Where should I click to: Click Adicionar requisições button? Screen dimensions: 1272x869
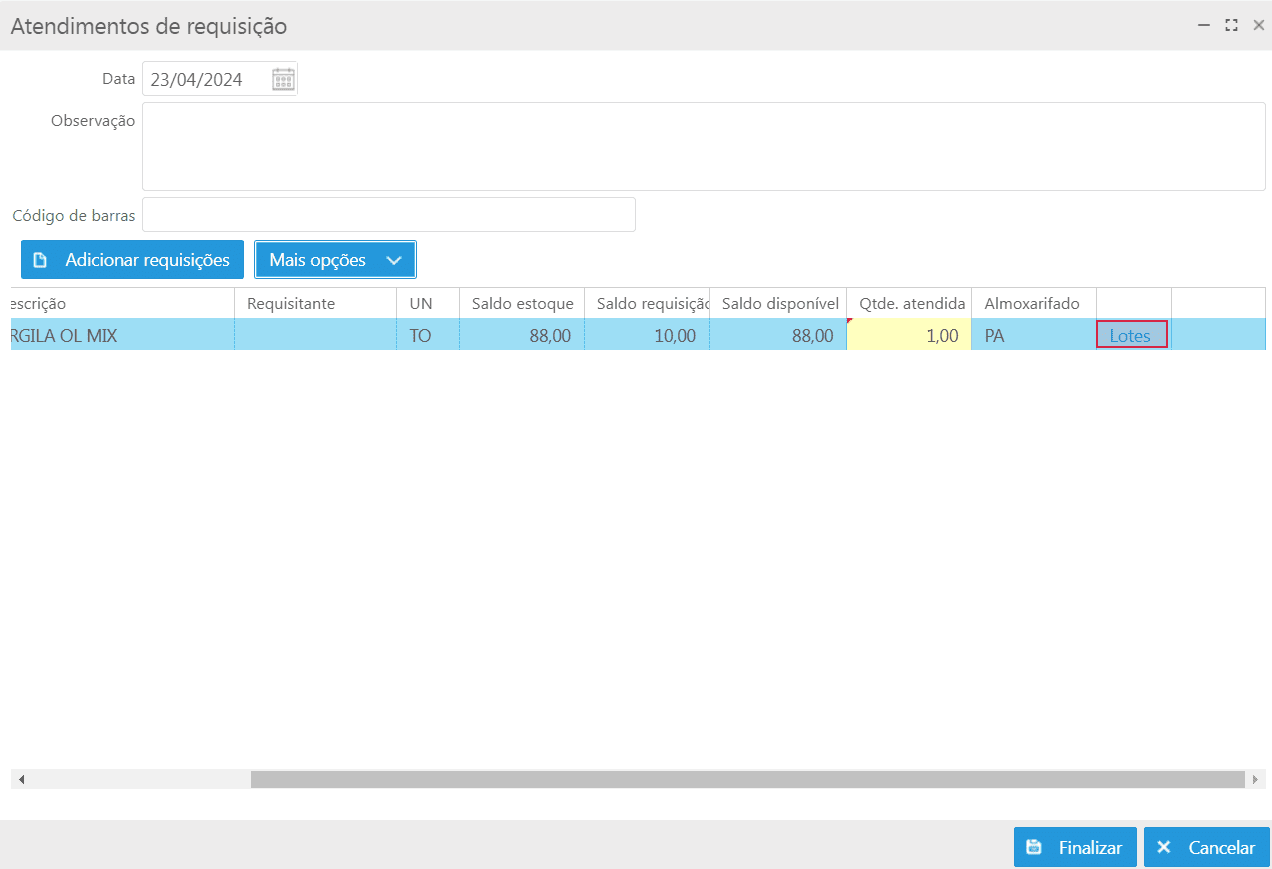pyautogui.click(x=132, y=260)
